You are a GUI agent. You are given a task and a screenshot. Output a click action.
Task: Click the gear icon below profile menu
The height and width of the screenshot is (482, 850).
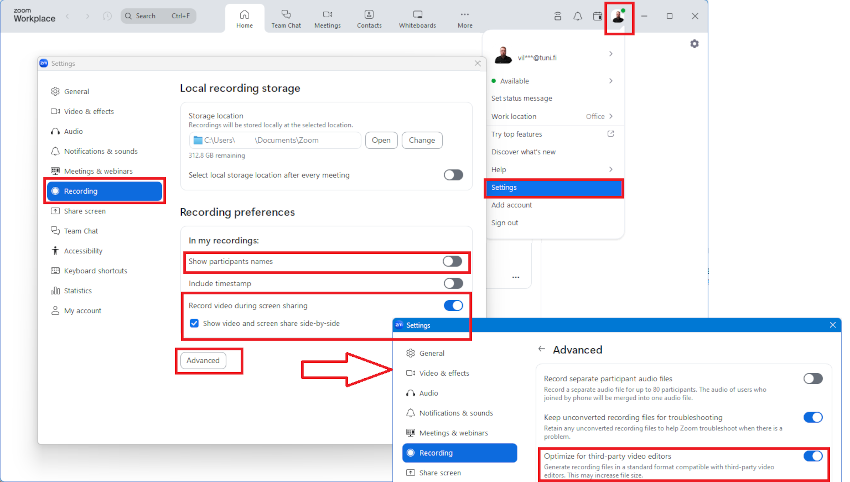click(695, 44)
